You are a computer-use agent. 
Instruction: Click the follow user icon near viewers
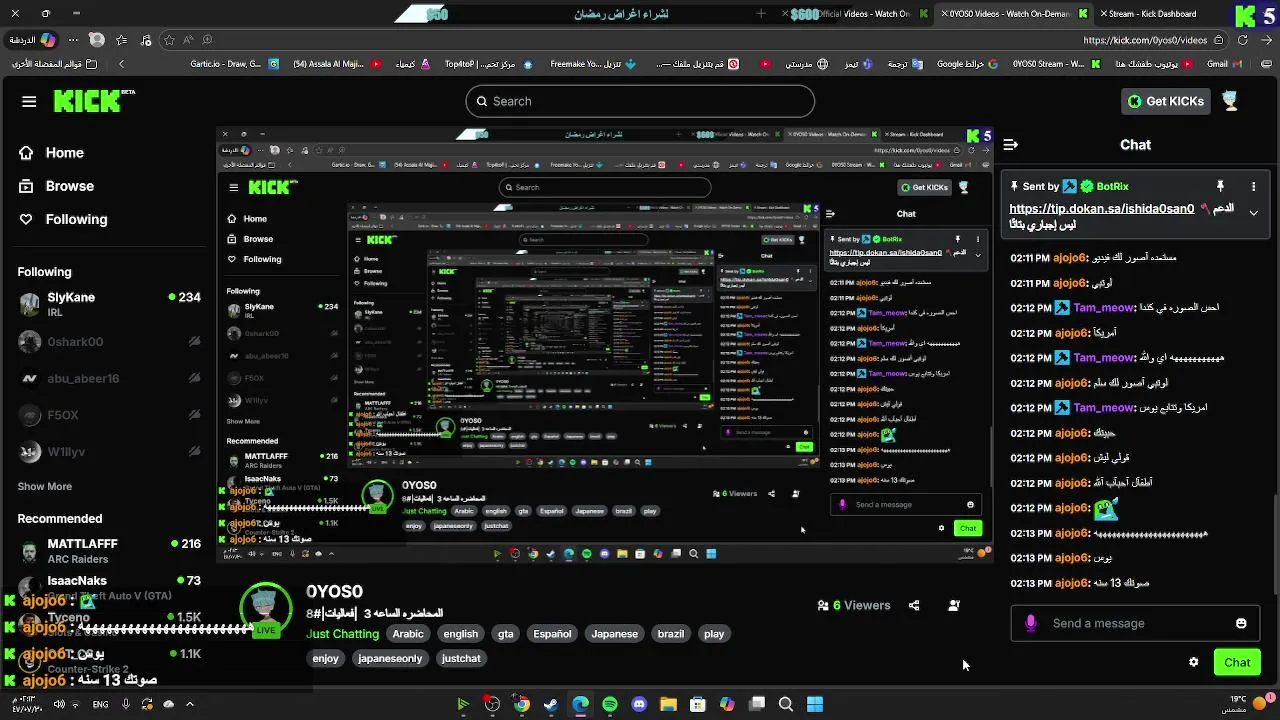954,605
